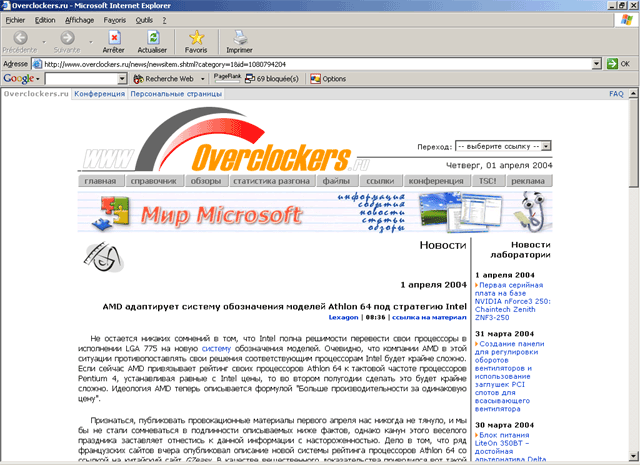Open the Мир Microsoft banner ad
640x465 pixels.
coord(315,212)
